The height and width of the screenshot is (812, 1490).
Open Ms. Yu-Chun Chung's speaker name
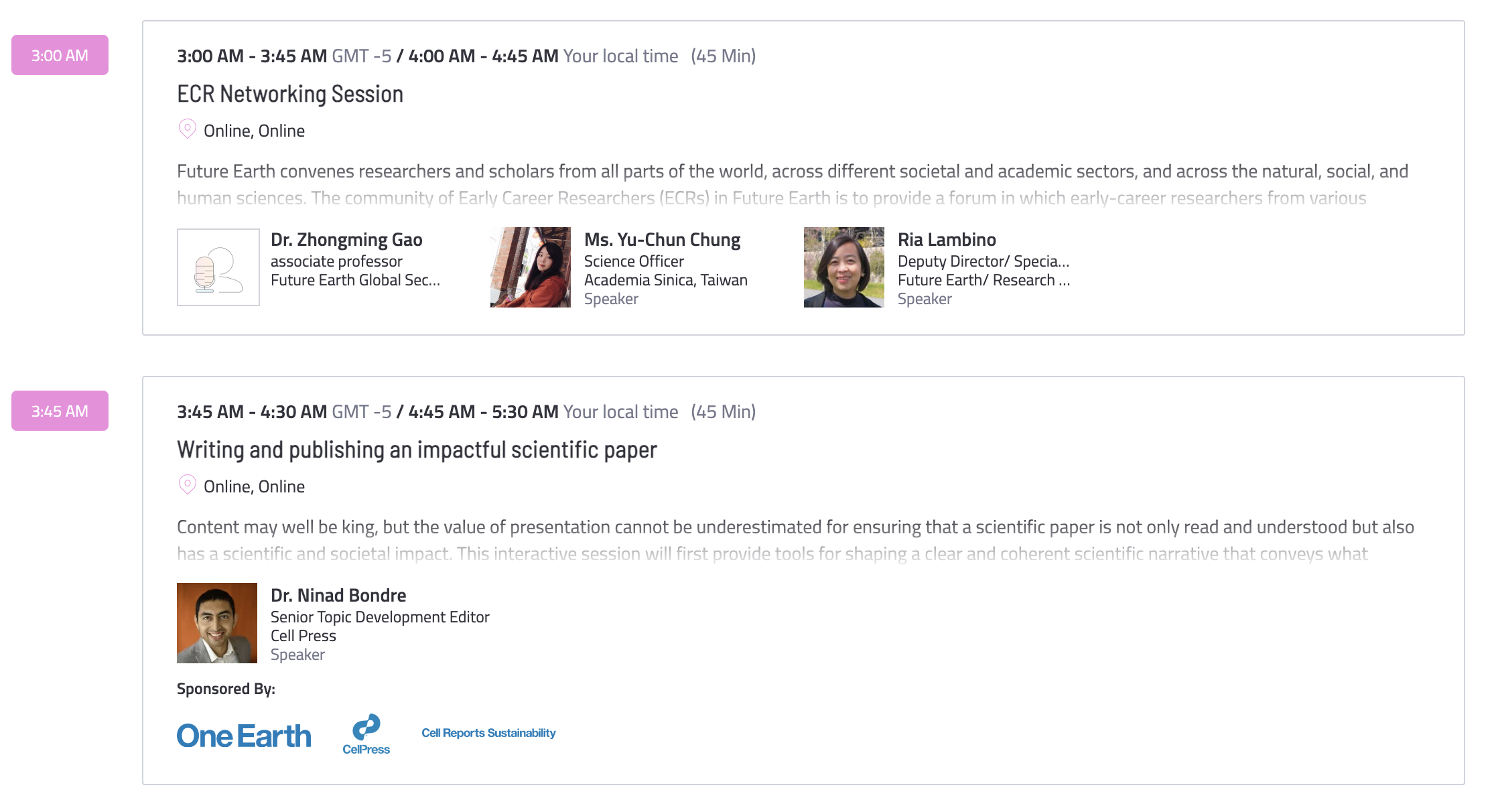tap(662, 240)
